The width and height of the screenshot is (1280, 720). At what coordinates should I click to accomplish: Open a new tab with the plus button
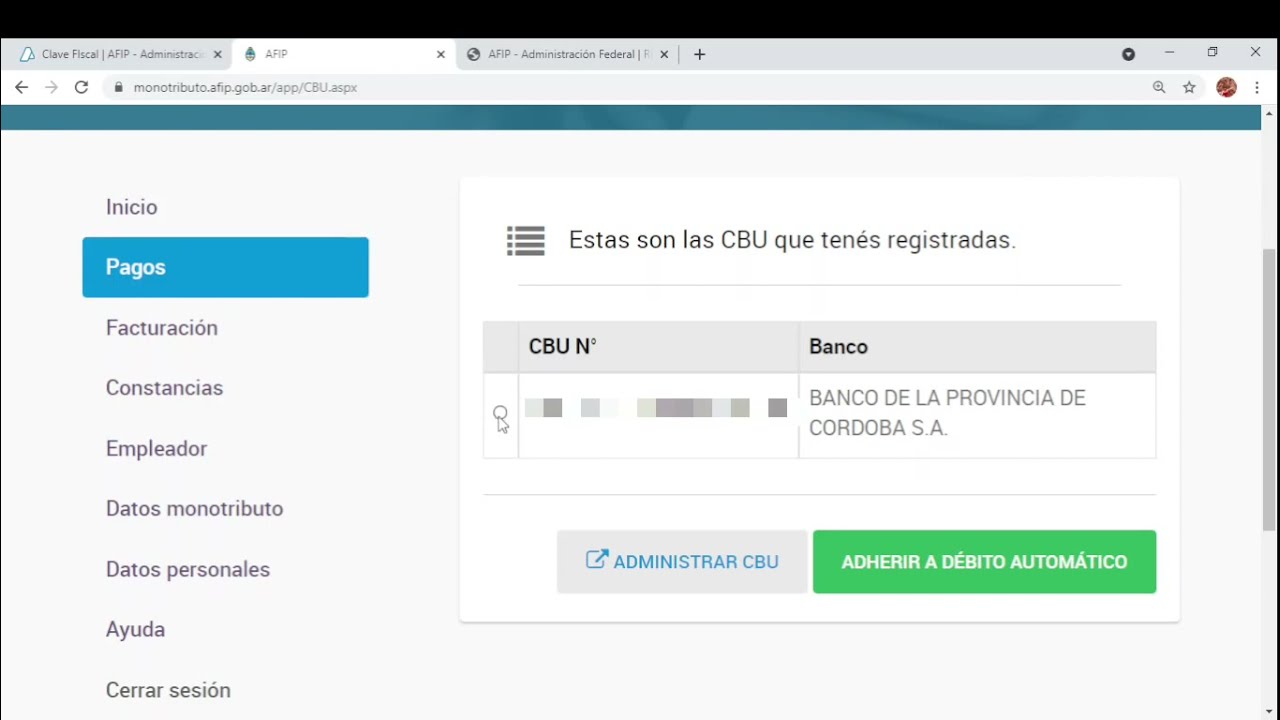click(699, 54)
